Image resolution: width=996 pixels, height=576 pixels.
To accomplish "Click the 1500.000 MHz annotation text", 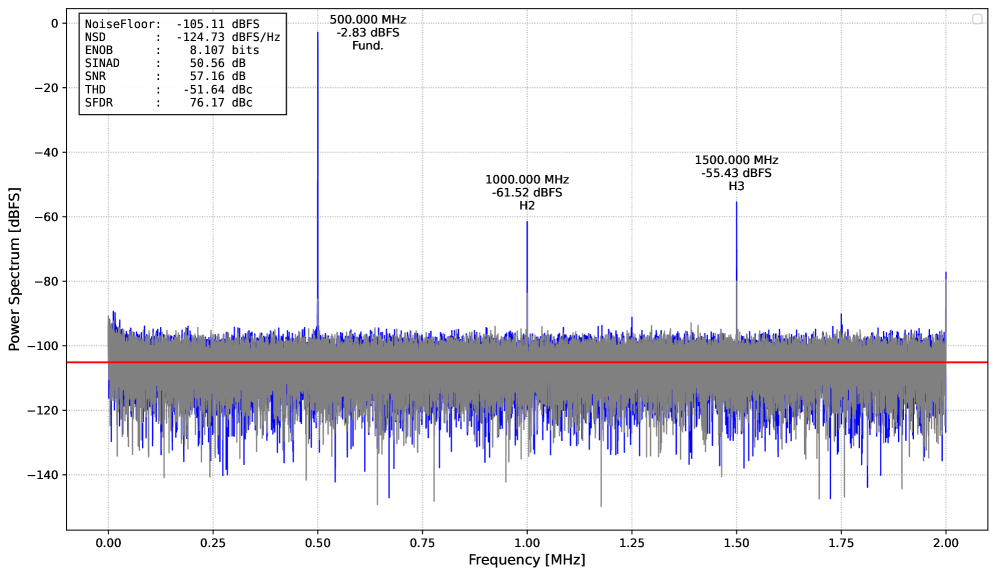I will click(736, 160).
